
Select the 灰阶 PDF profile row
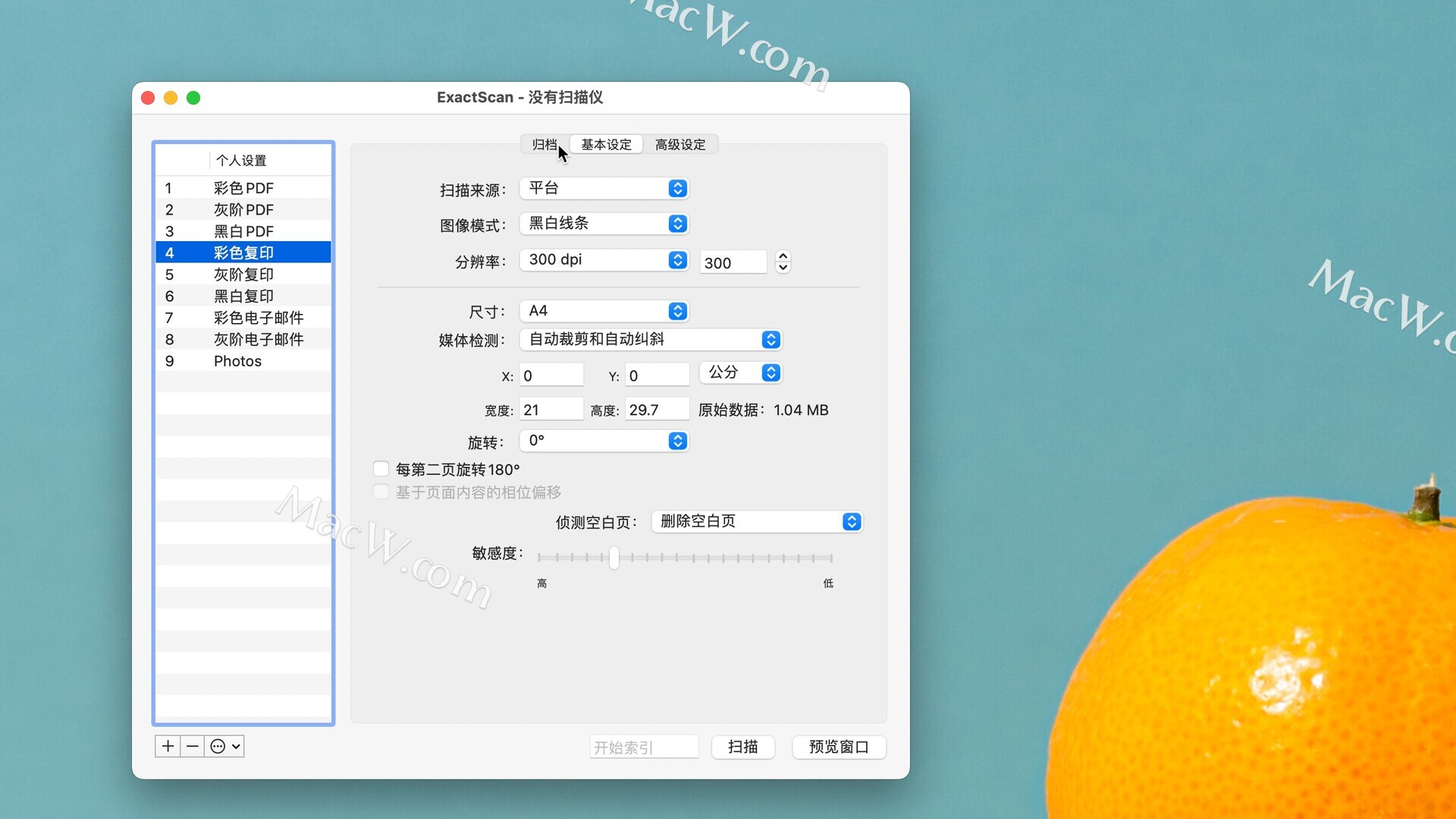[x=243, y=209]
